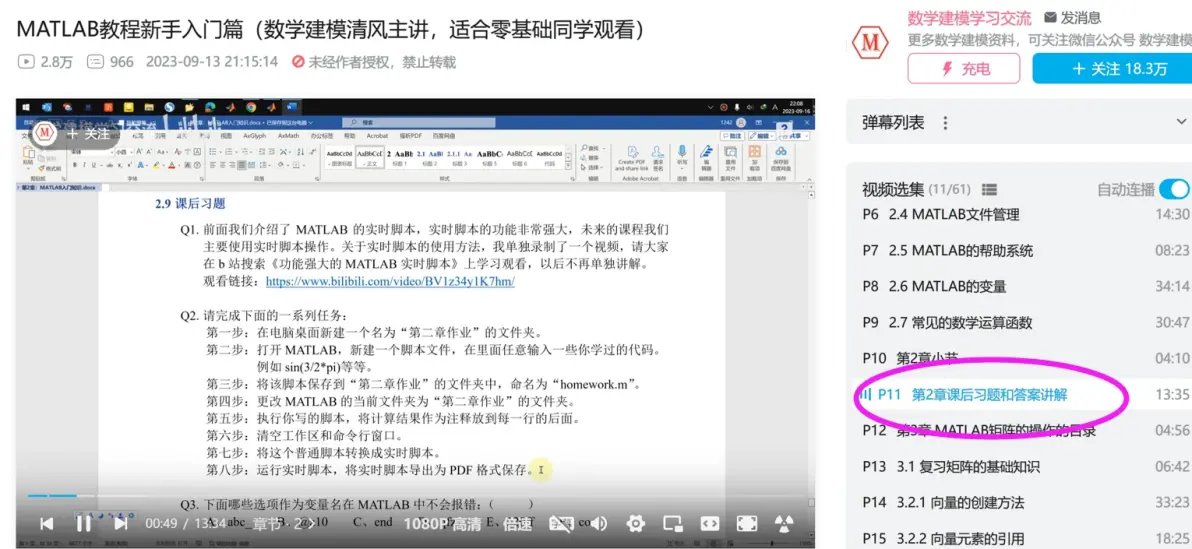Click the text highlight color icon
Image resolution: width=1192 pixels, height=549 pixels.
156,165
